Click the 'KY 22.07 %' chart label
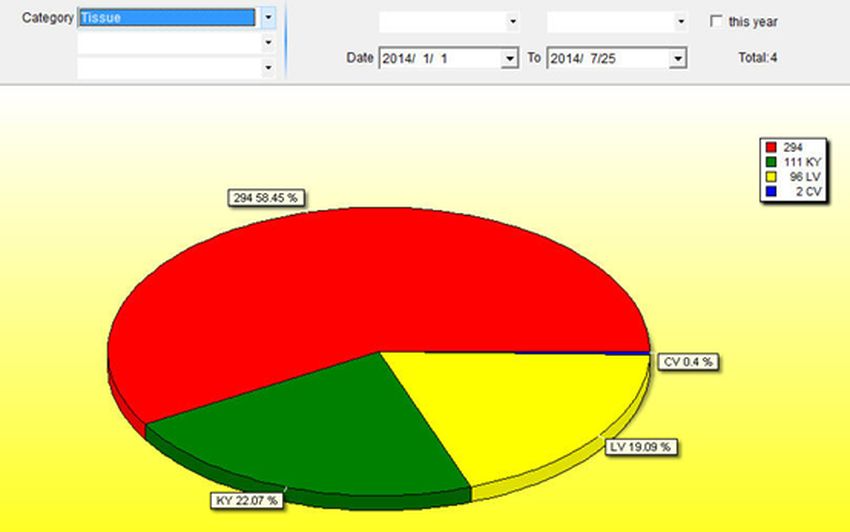This screenshot has width=850, height=532. click(x=247, y=500)
